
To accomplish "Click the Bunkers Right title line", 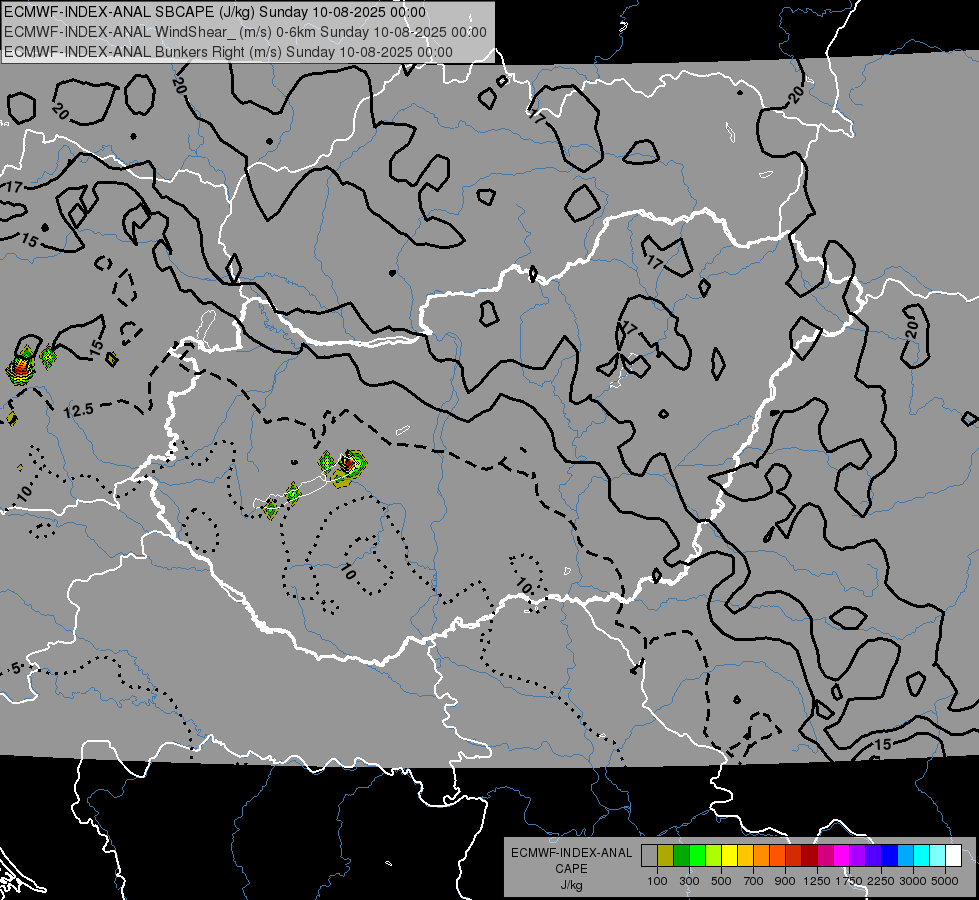I will click(x=228, y=52).
